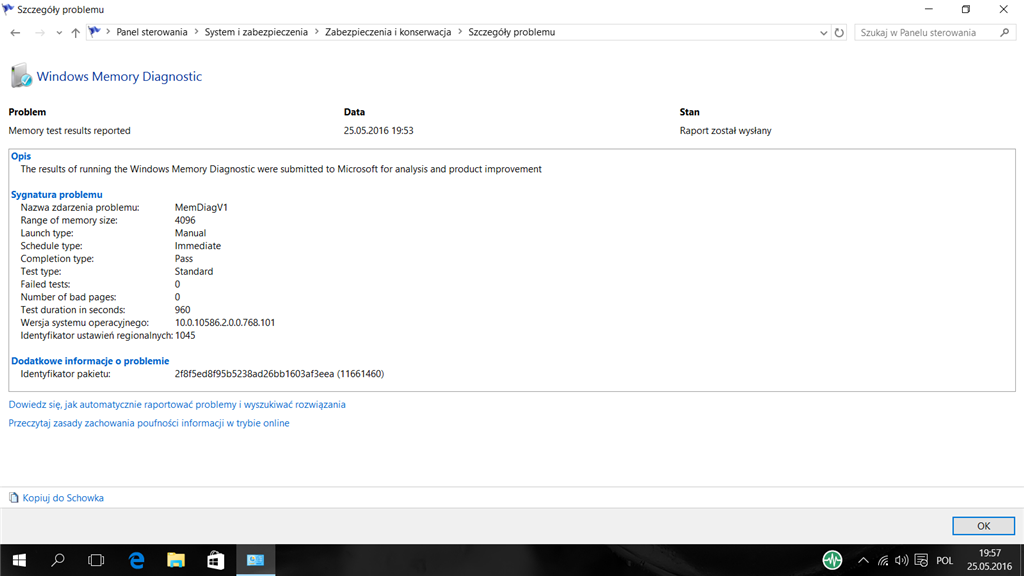The height and width of the screenshot is (576, 1024).
Task: Open Panel sterowania breadcrumb
Action: click(x=152, y=32)
